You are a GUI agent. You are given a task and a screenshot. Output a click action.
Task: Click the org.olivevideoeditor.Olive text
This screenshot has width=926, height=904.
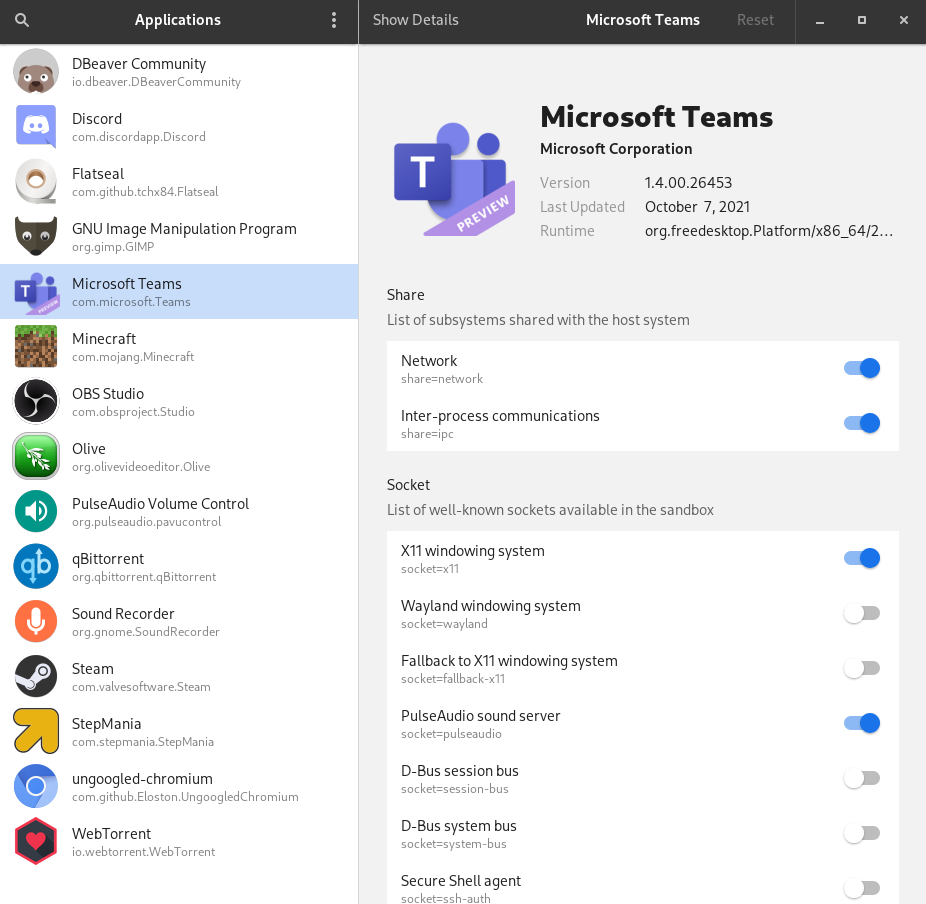click(x=141, y=467)
